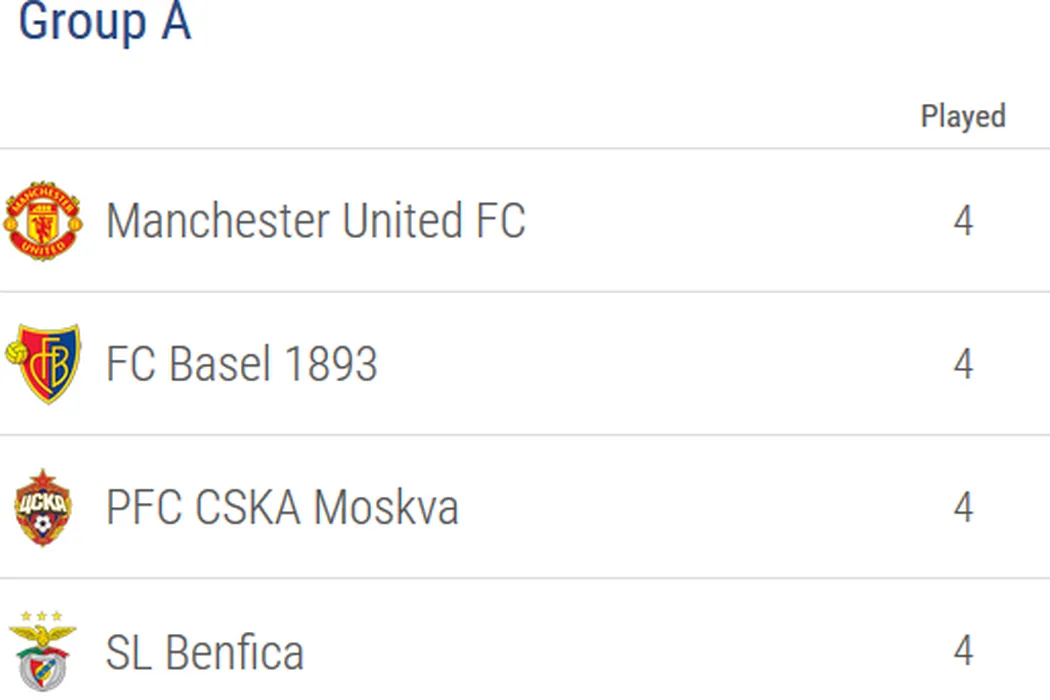Screen dimensions: 1050x700
Task: Open the Manchester United FC team link
Action: (315, 221)
